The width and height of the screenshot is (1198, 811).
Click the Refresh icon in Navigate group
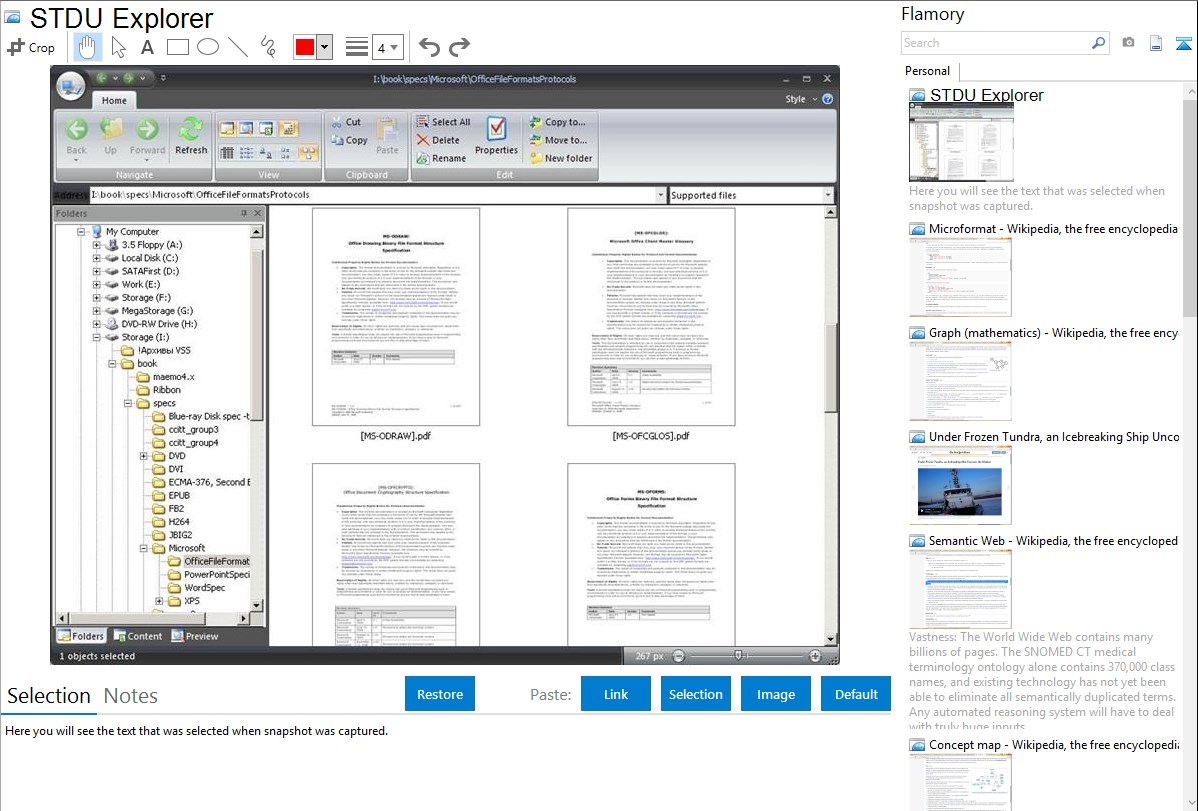point(191,129)
